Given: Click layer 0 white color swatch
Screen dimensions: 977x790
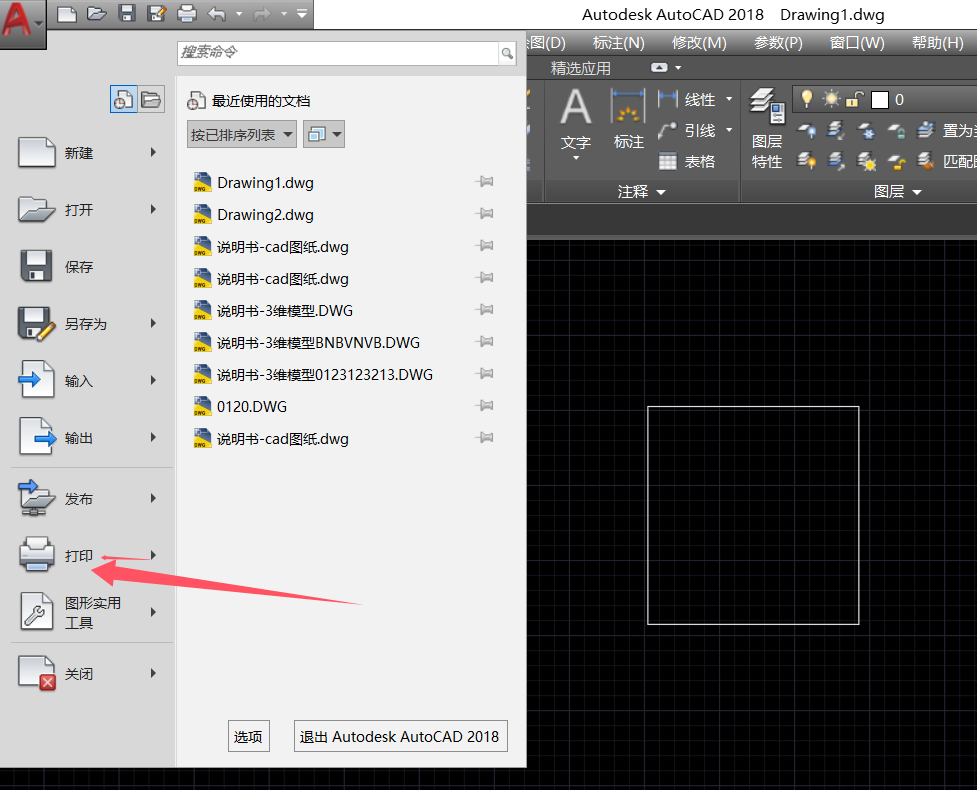Looking at the screenshot, I should coord(880,100).
